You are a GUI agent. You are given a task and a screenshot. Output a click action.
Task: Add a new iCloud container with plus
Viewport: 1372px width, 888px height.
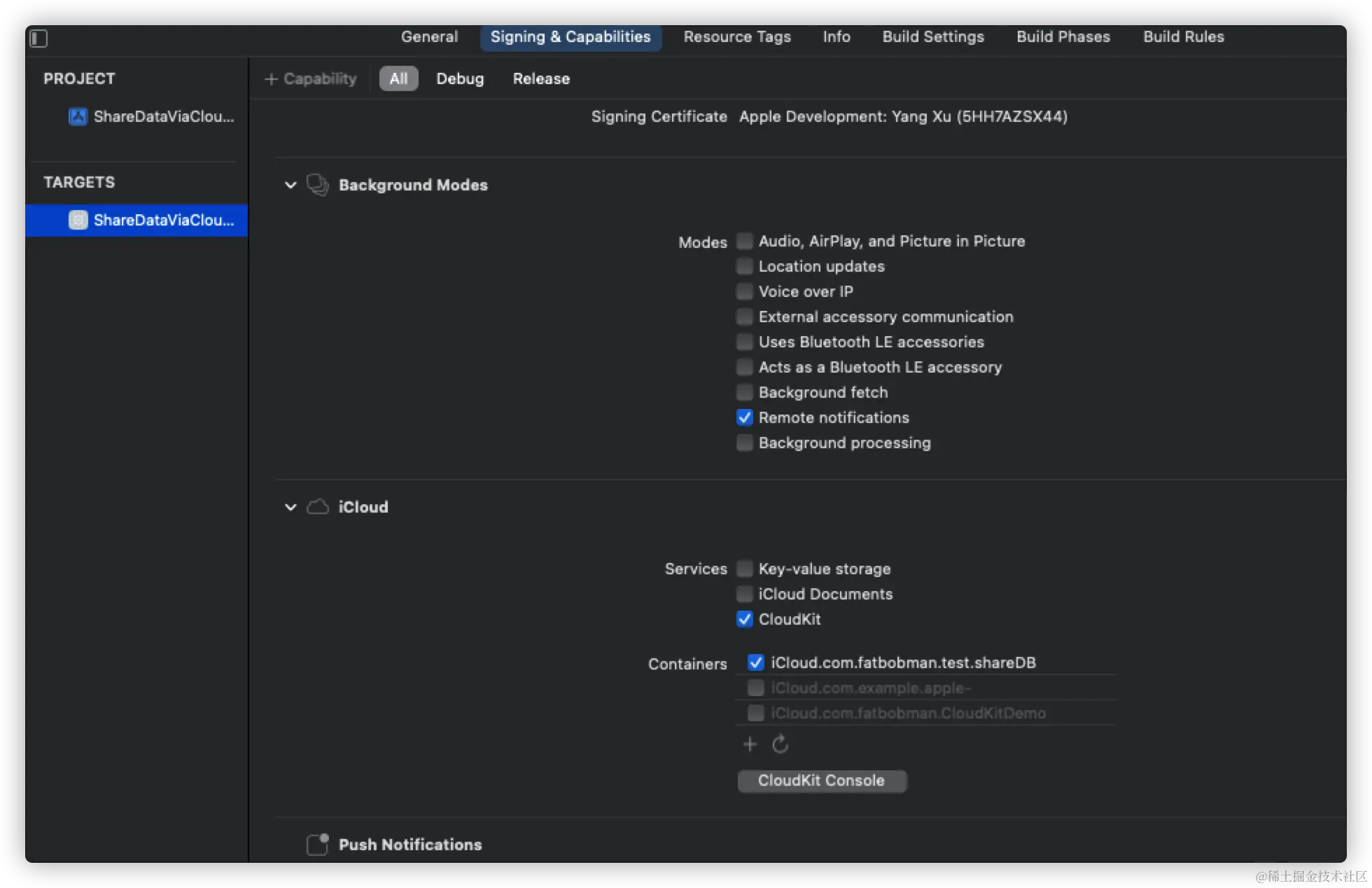pos(750,744)
